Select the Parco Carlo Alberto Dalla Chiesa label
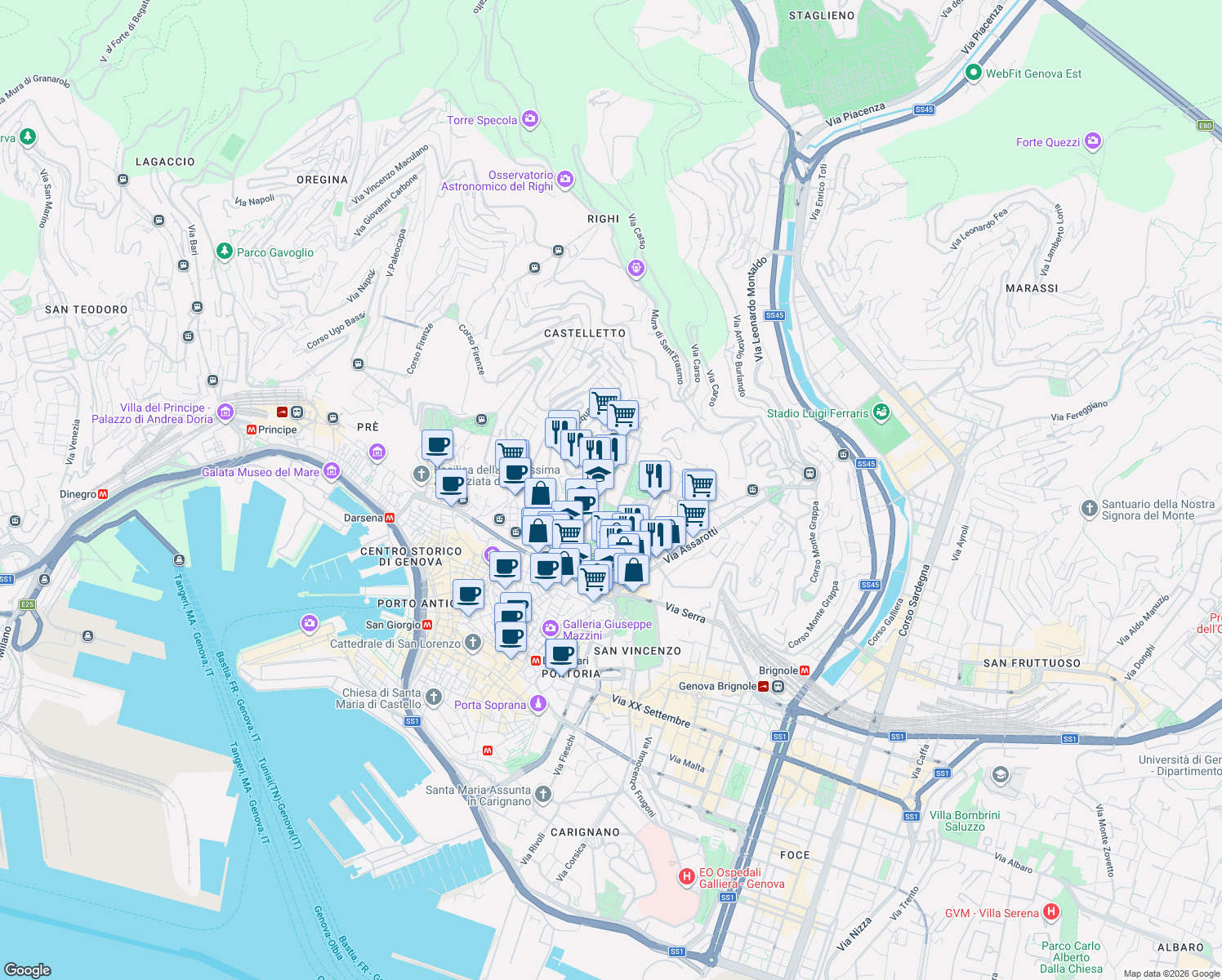This screenshot has width=1222, height=980. click(x=1071, y=957)
